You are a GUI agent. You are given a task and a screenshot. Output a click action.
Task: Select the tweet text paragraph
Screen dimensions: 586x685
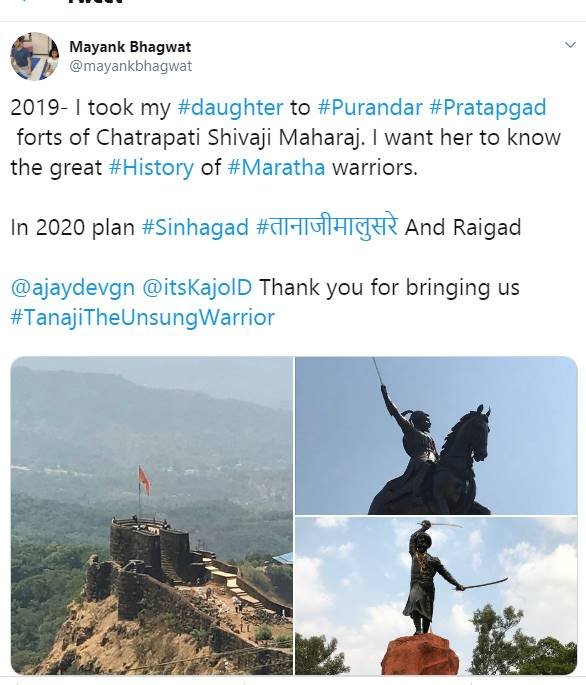pos(286,213)
